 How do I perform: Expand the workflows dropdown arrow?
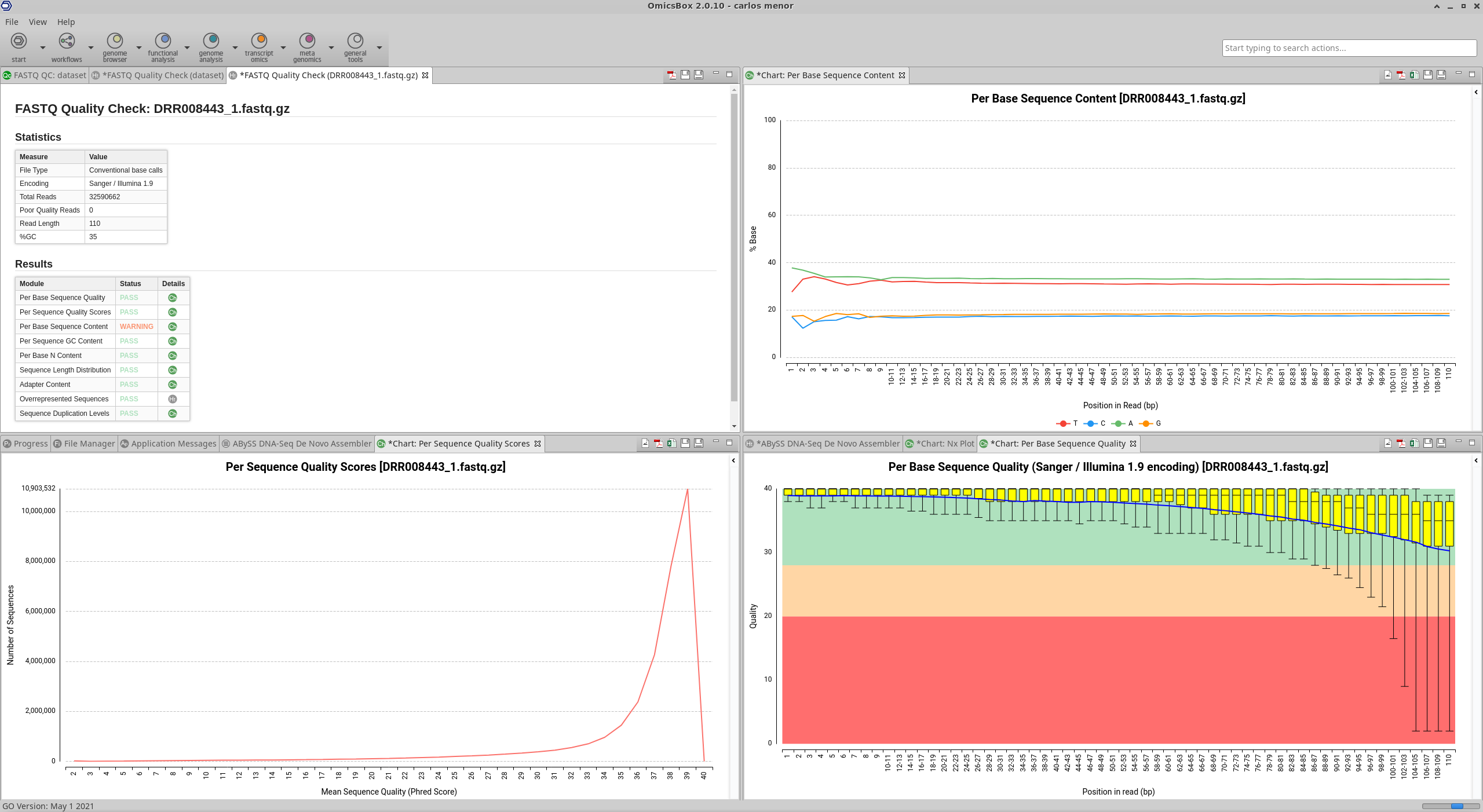pyautogui.click(x=91, y=47)
